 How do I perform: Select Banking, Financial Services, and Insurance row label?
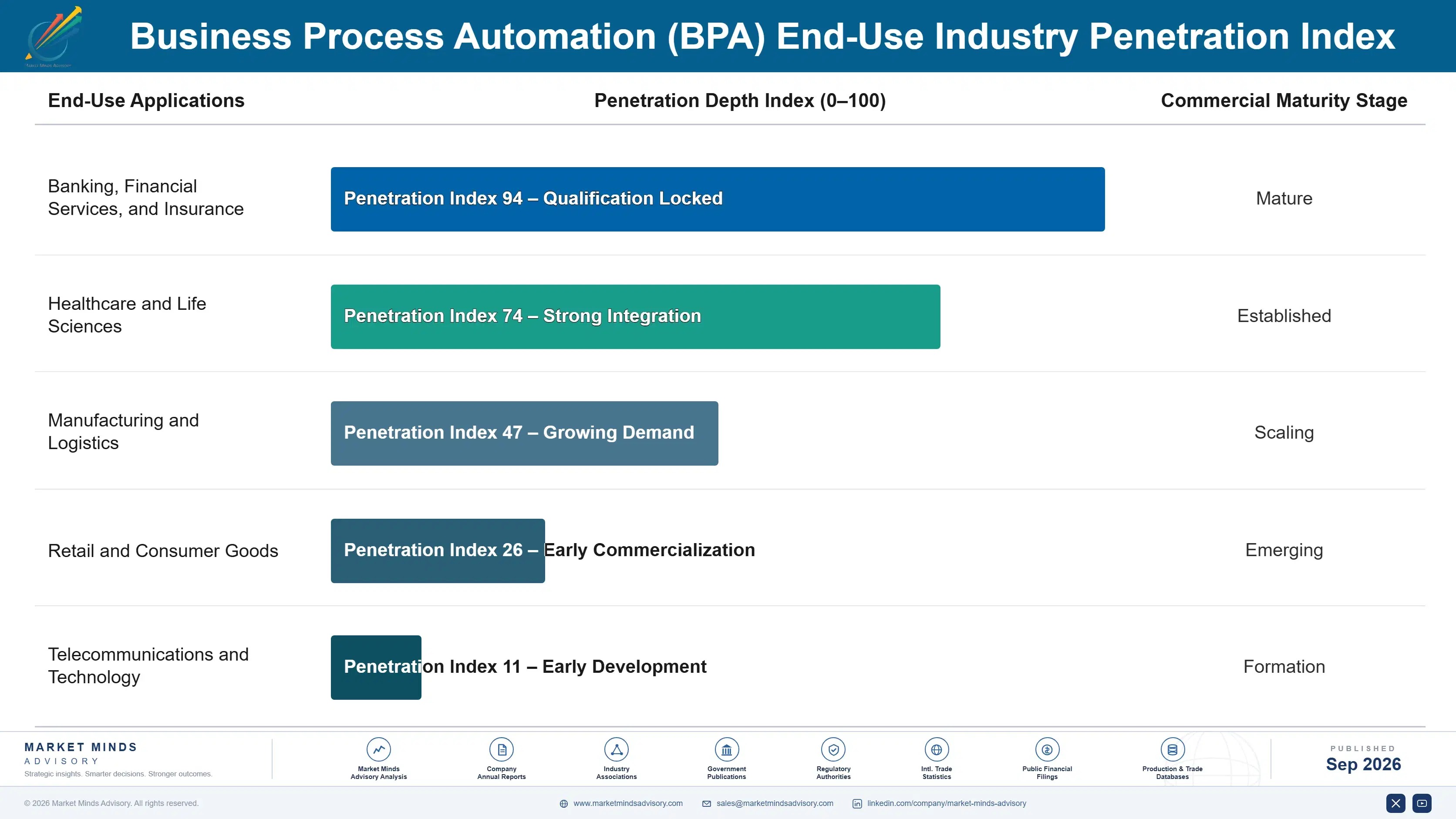coord(146,197)
